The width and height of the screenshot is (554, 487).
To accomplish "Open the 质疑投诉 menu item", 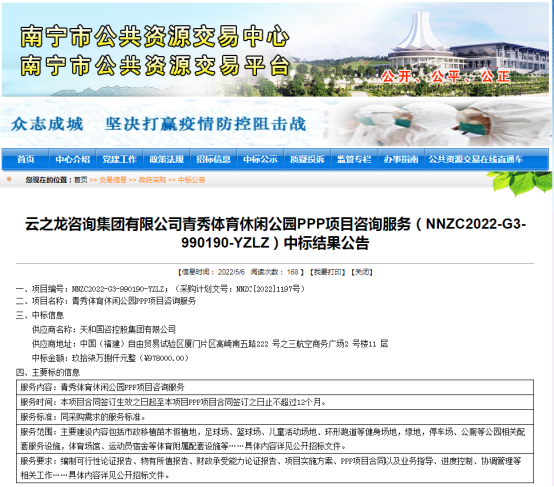I will tap(307, 159).
